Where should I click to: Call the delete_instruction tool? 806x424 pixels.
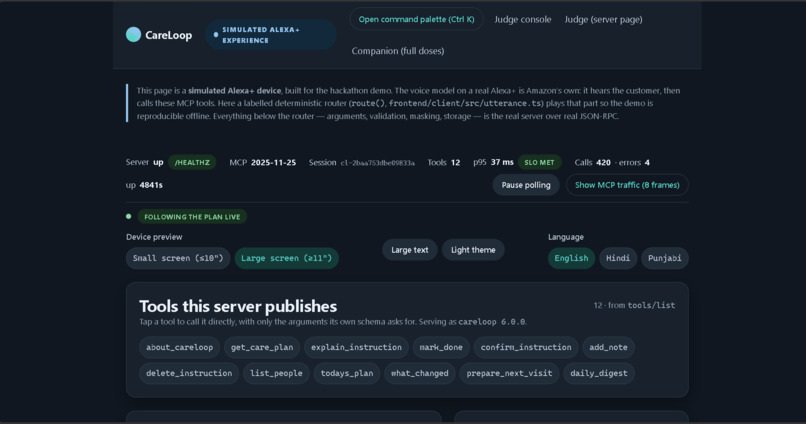pyautogui.click(x=189, y=373)
